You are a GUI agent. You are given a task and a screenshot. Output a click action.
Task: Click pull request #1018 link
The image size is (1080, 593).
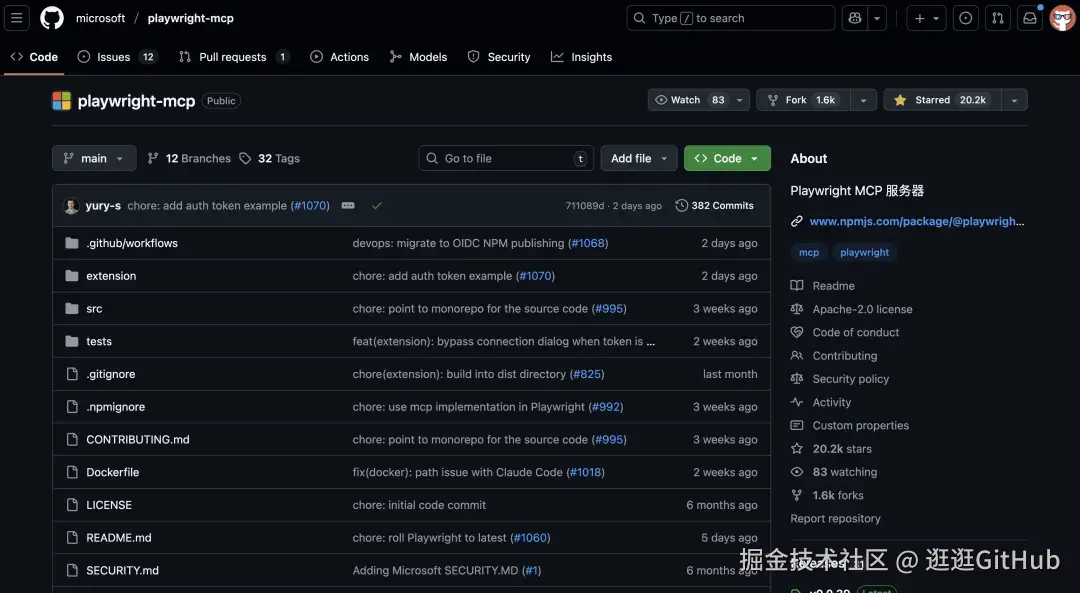[x=585, y=472]
